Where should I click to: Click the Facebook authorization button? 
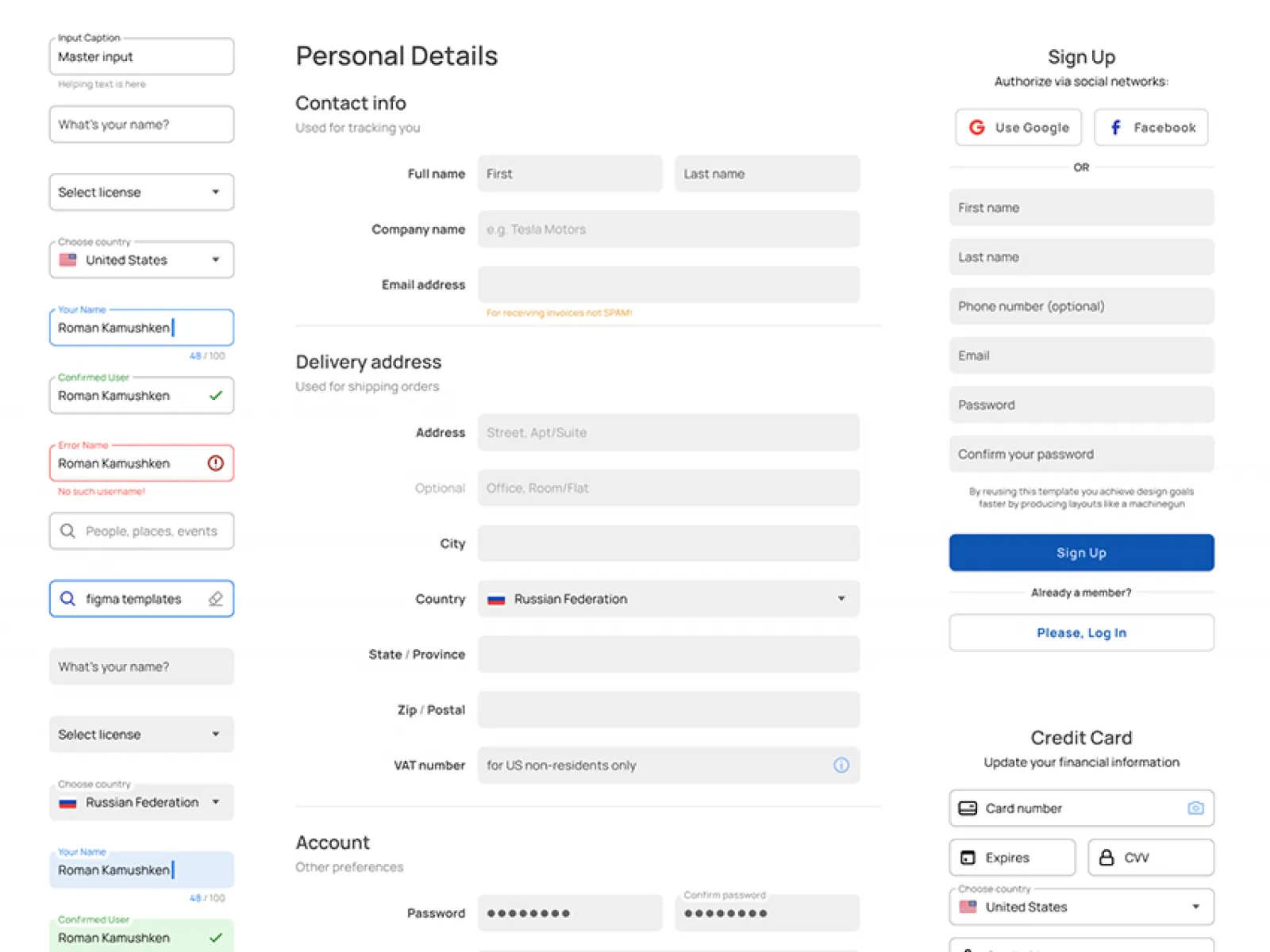(1150, 127)
